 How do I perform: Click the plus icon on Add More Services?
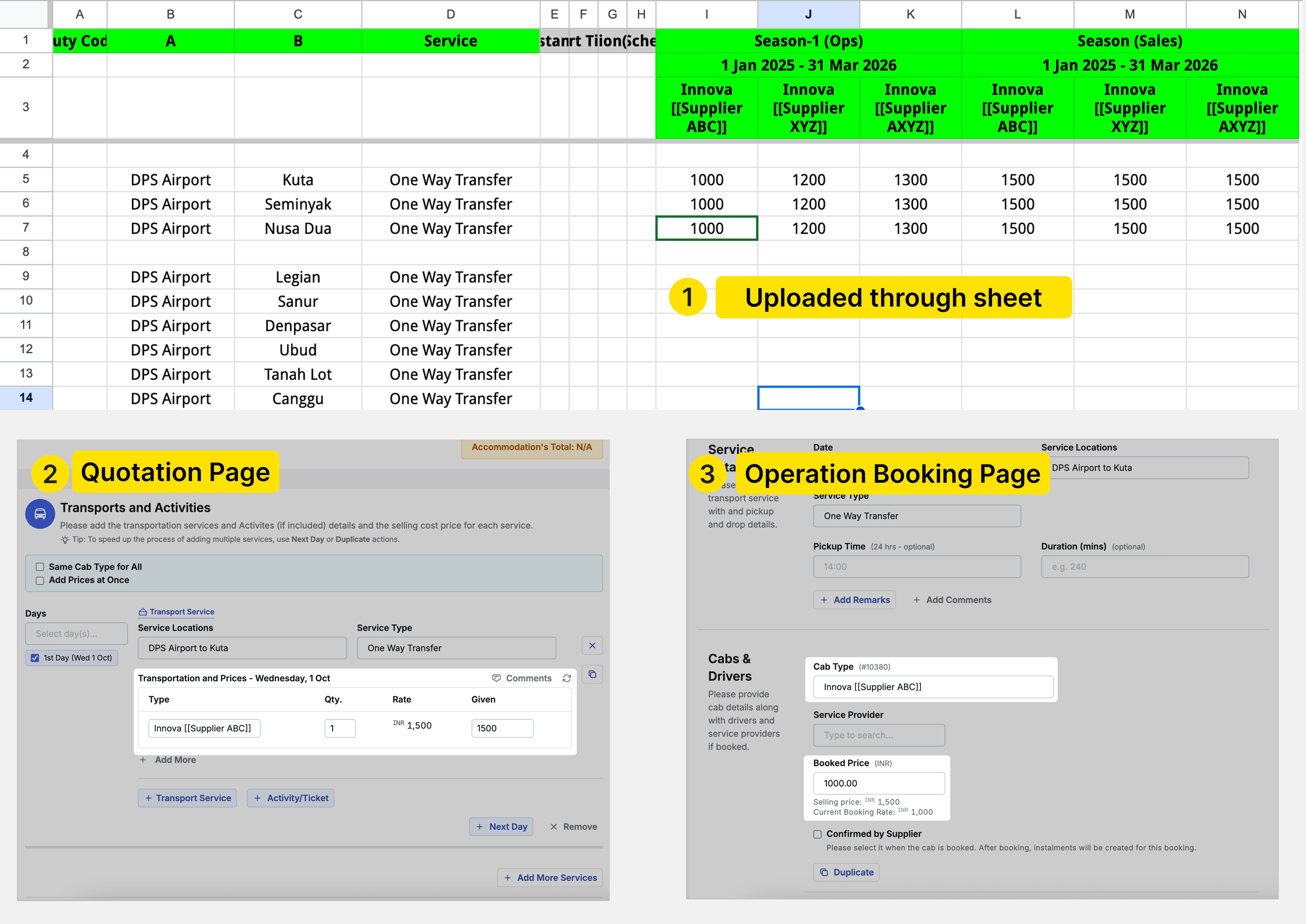coord(508,878)
